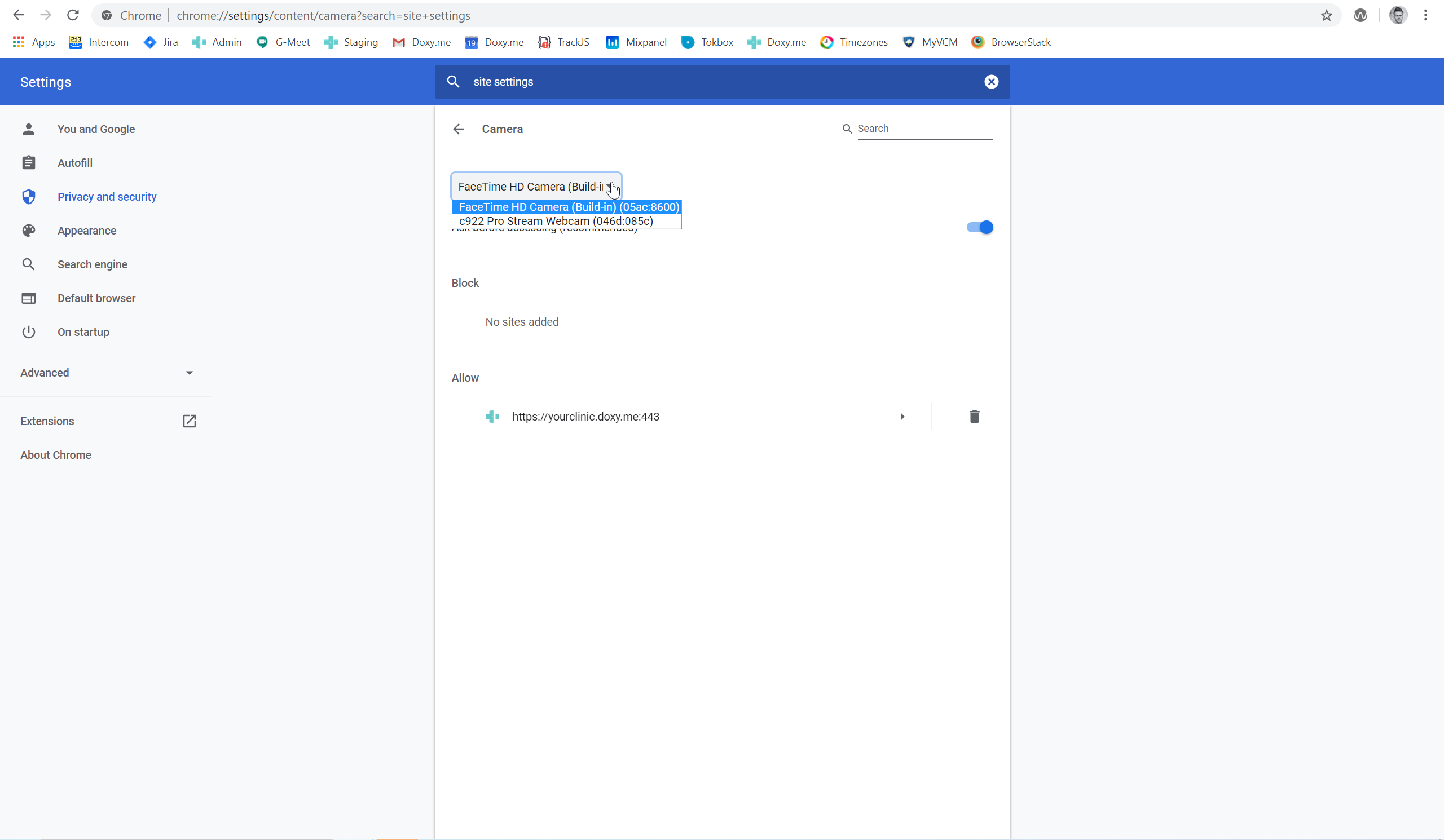
Task: Toggle the Ask before accessing switch
Action: [x=979, y=227]
